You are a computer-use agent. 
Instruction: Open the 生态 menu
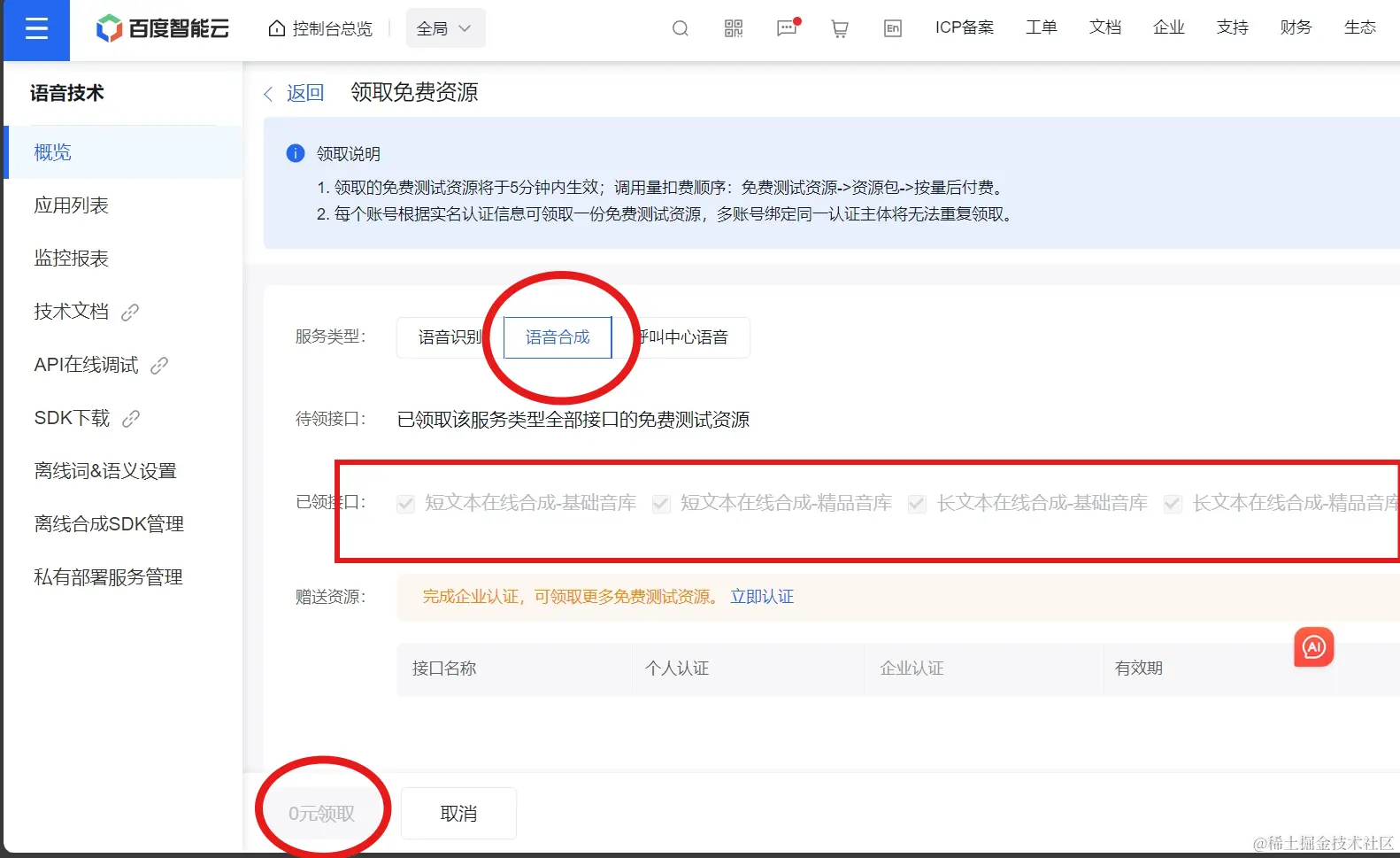pos(1360,28)
